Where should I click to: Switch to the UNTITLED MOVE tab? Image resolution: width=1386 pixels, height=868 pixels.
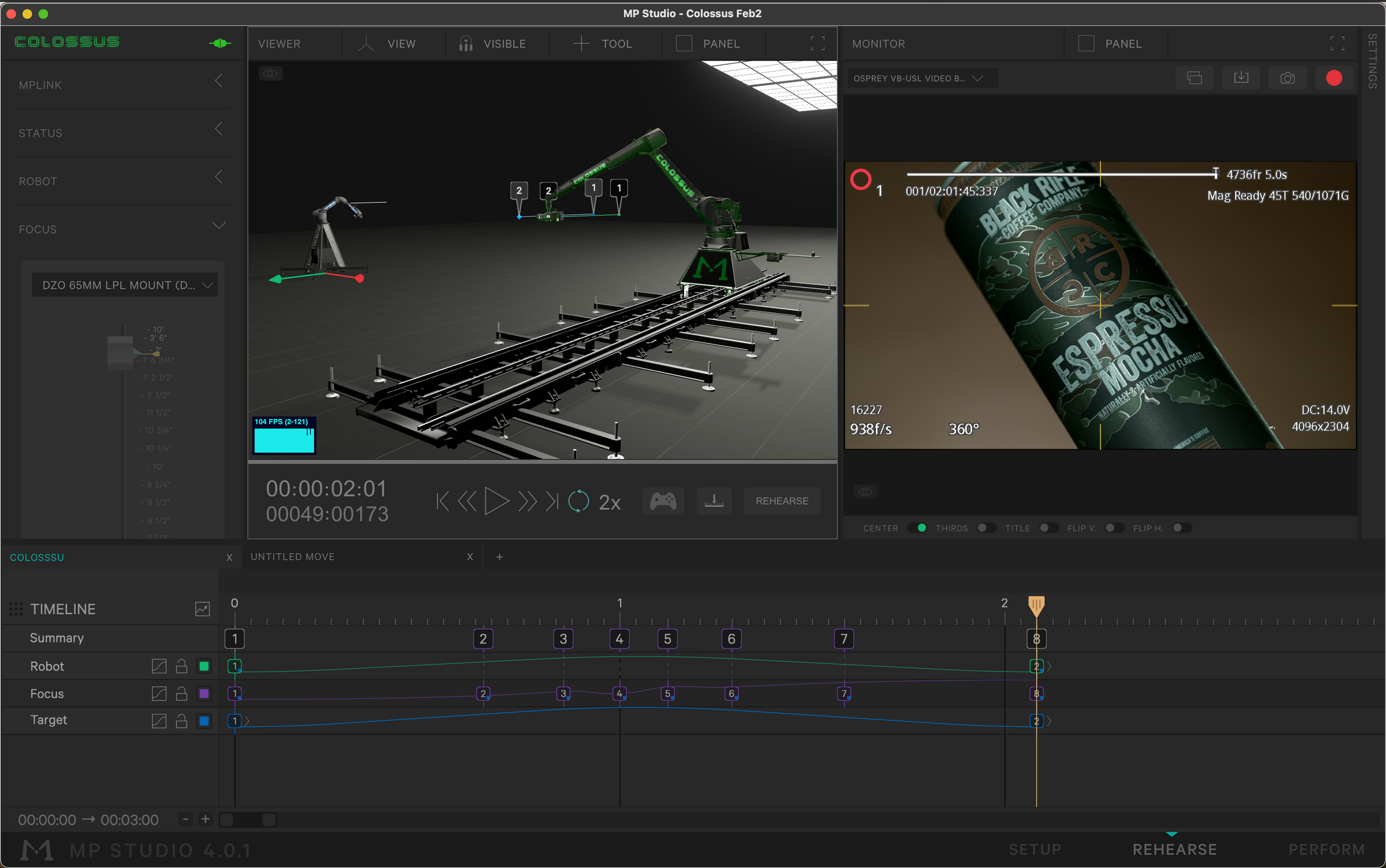292,557
